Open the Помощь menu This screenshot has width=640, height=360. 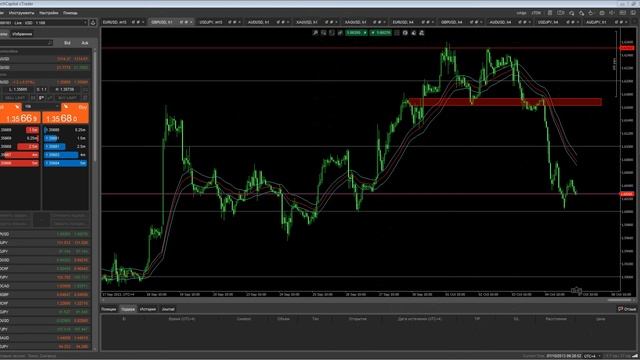click(70, 13)
